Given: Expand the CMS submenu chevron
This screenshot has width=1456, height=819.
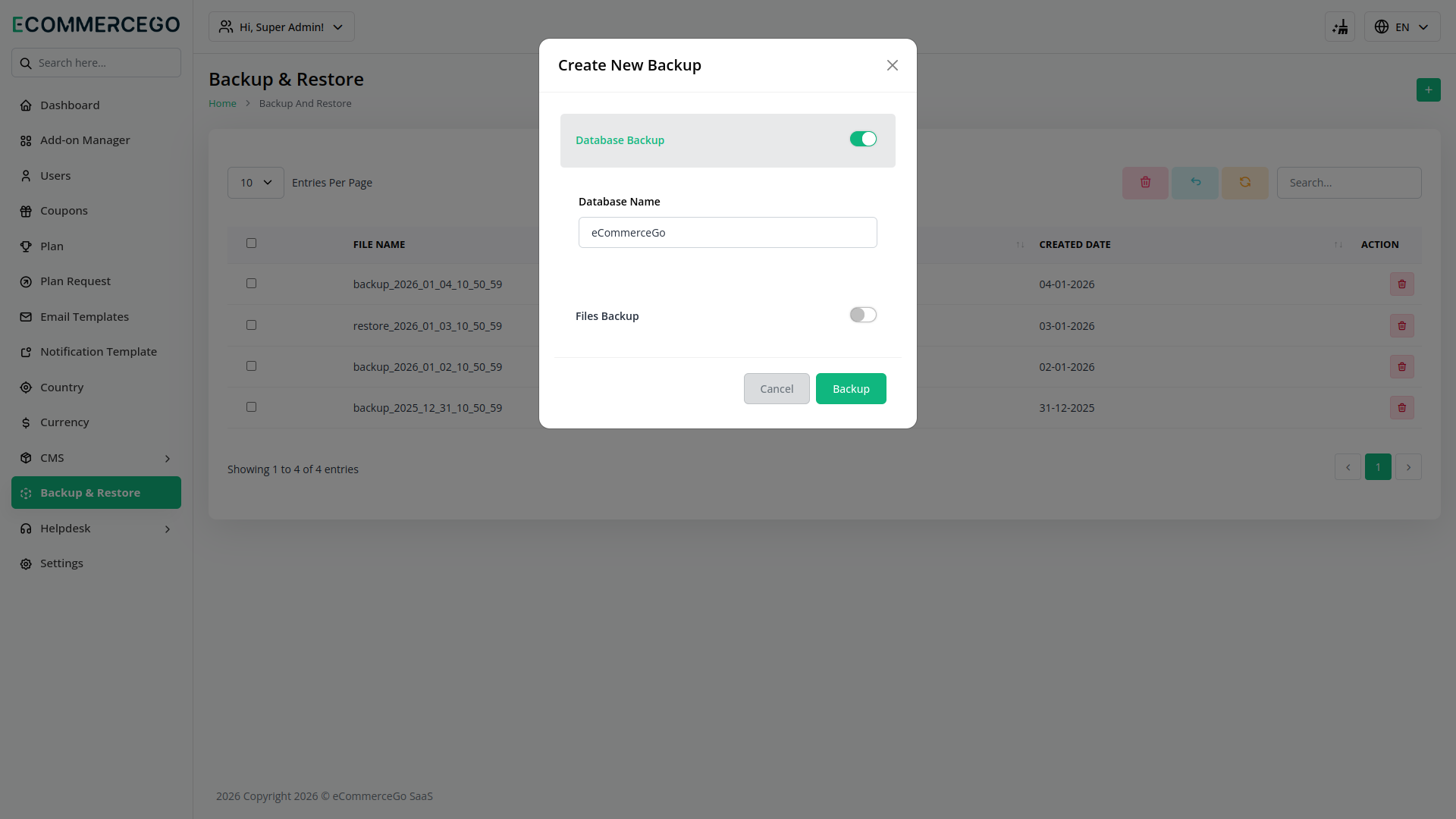Looking at the screenshot, I should [168, 458].
